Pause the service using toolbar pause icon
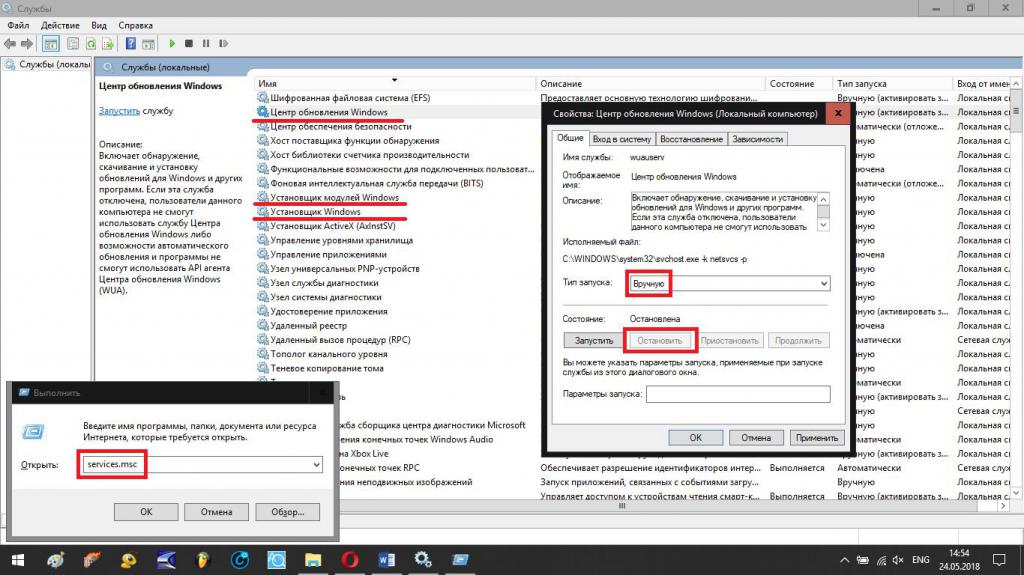The height and width of the screenshot is (575, 1024). pos(206,44)
